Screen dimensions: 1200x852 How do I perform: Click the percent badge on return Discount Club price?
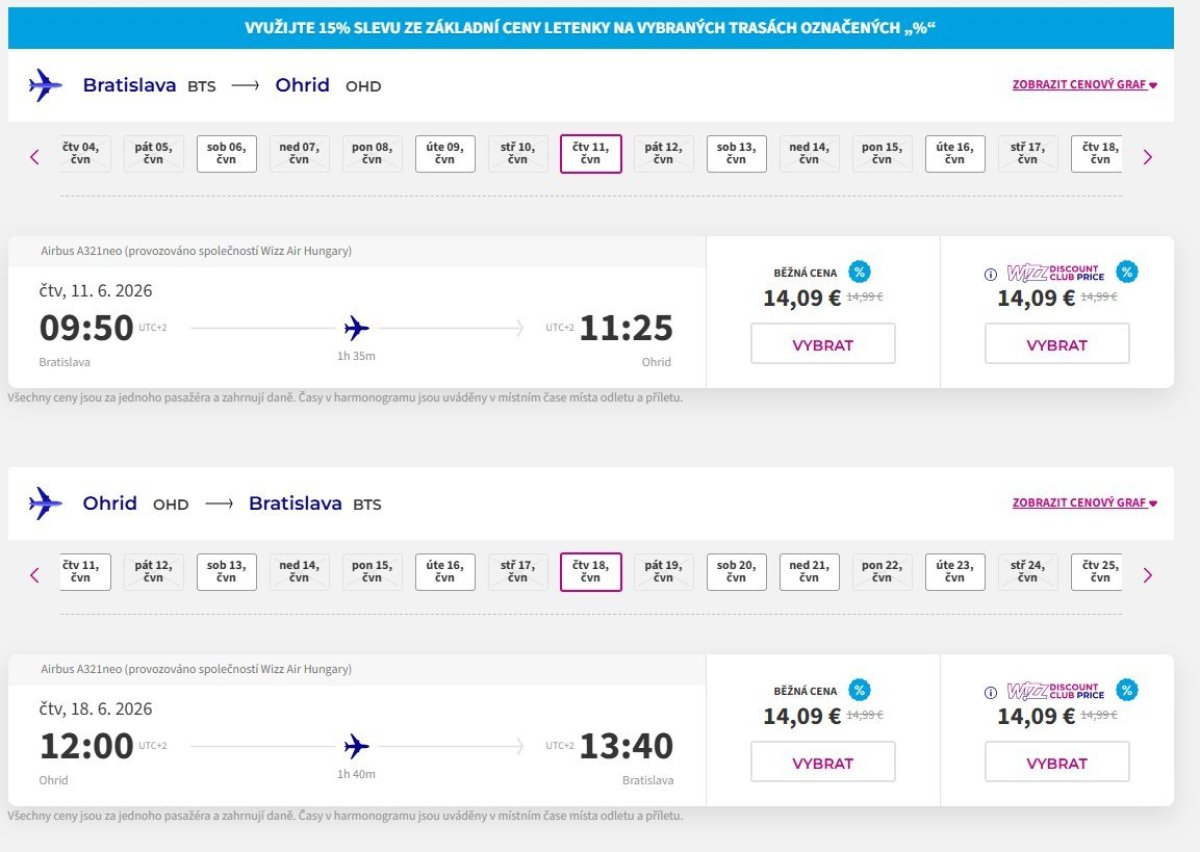[1127, 690]
